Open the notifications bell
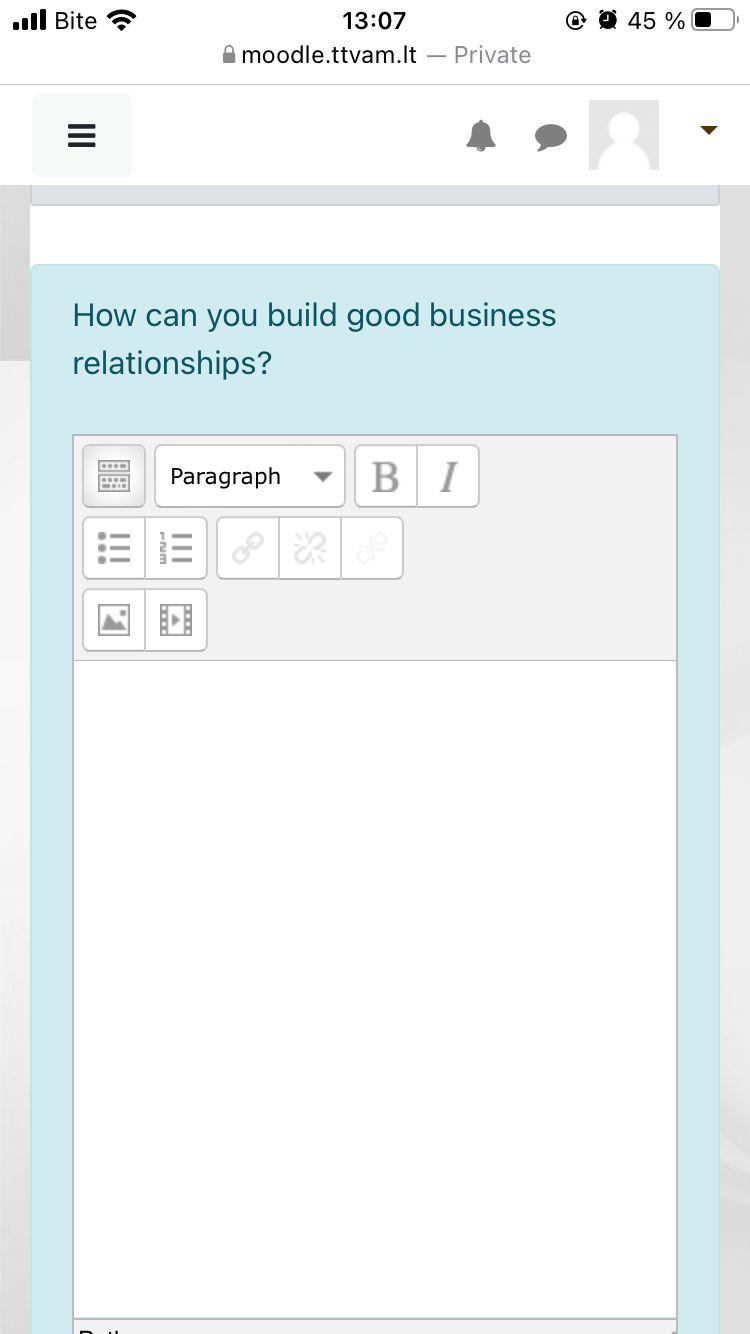This screenshot has height=1334, width=750. [x=481, y=135]
